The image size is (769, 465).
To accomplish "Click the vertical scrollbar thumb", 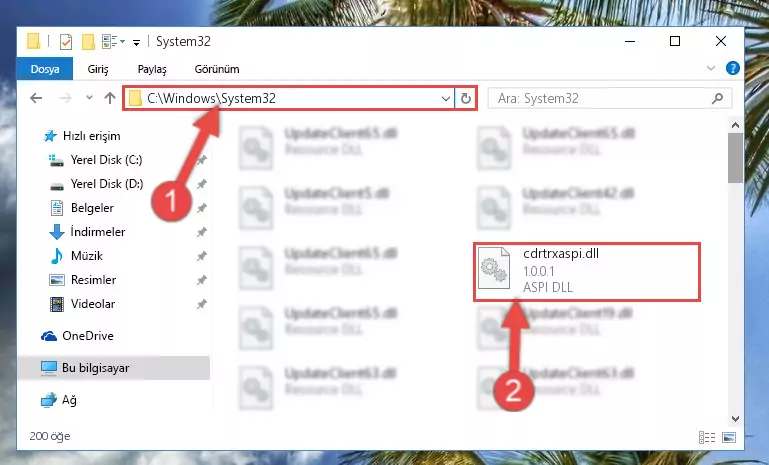I will coord(735,157).
